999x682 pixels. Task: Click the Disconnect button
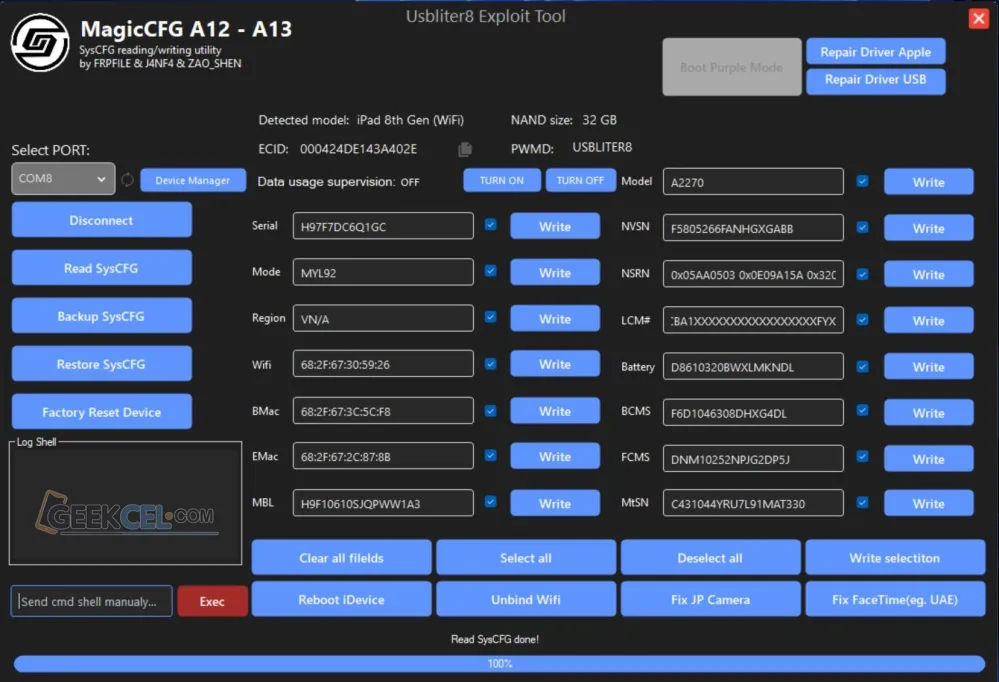[x=101, y=220]
